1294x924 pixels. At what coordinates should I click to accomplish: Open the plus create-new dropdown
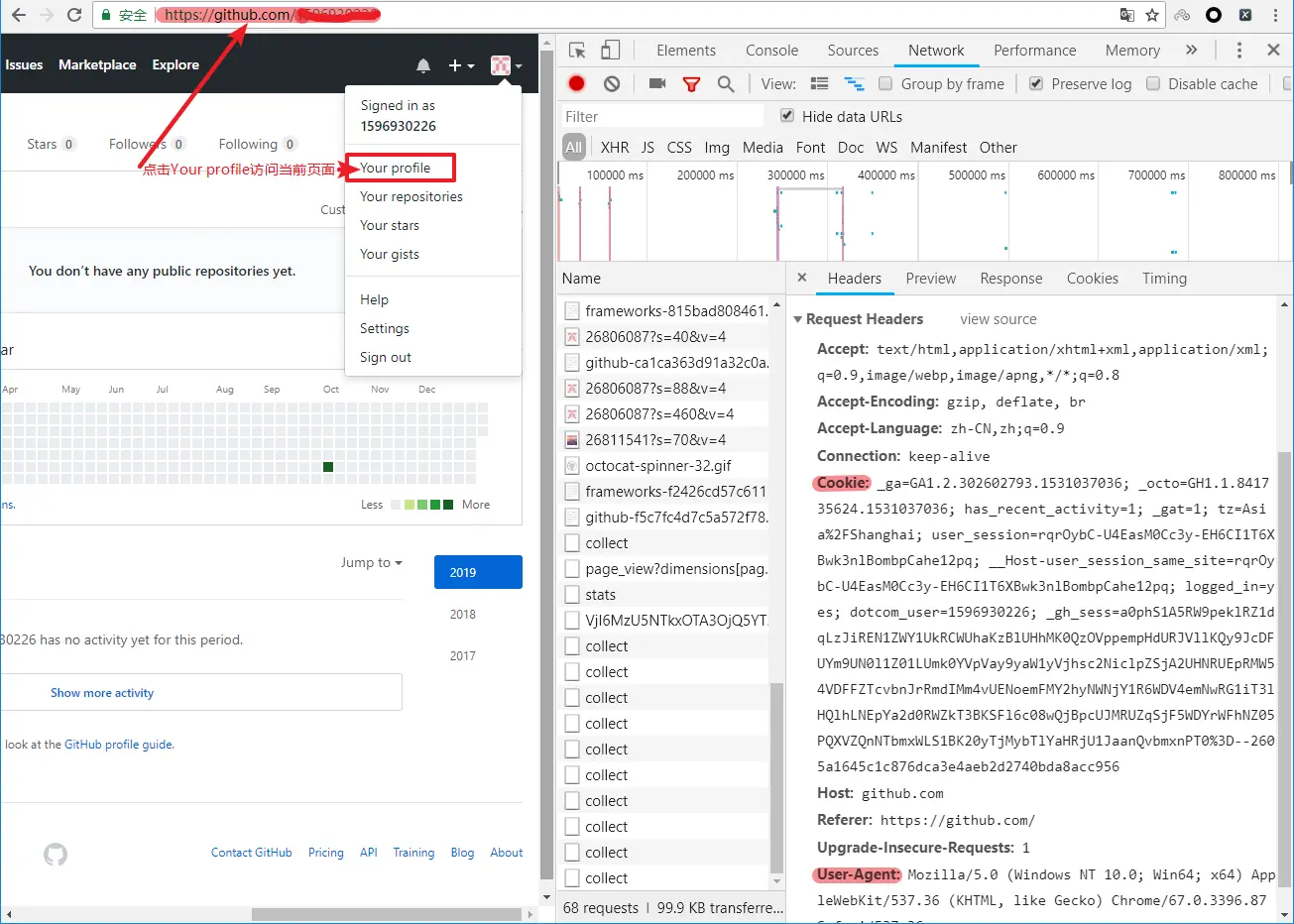pyautogui.click(x=461, y=65)
